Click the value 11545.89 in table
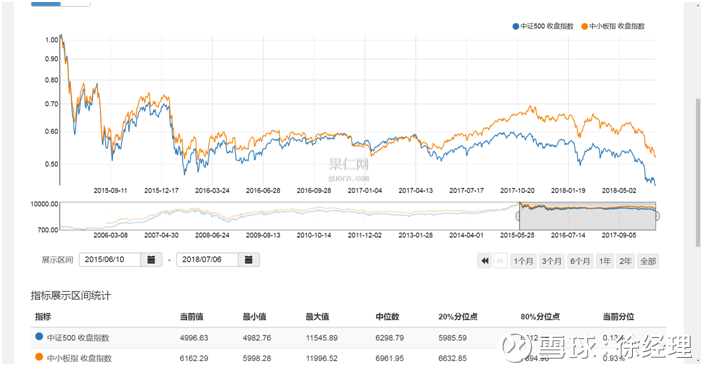The height and width of the screenshot is (366, 703). [321, 338]
